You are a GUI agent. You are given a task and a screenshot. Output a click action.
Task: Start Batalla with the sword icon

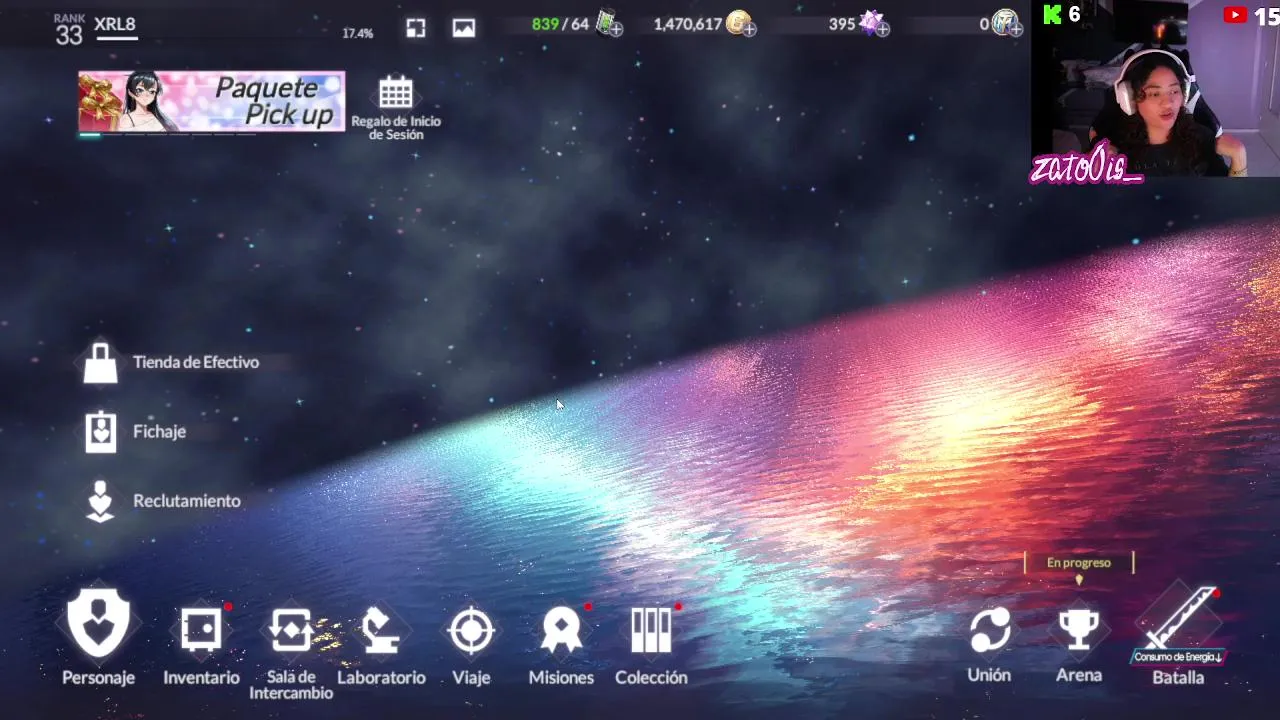click(x=1180, y=620)
